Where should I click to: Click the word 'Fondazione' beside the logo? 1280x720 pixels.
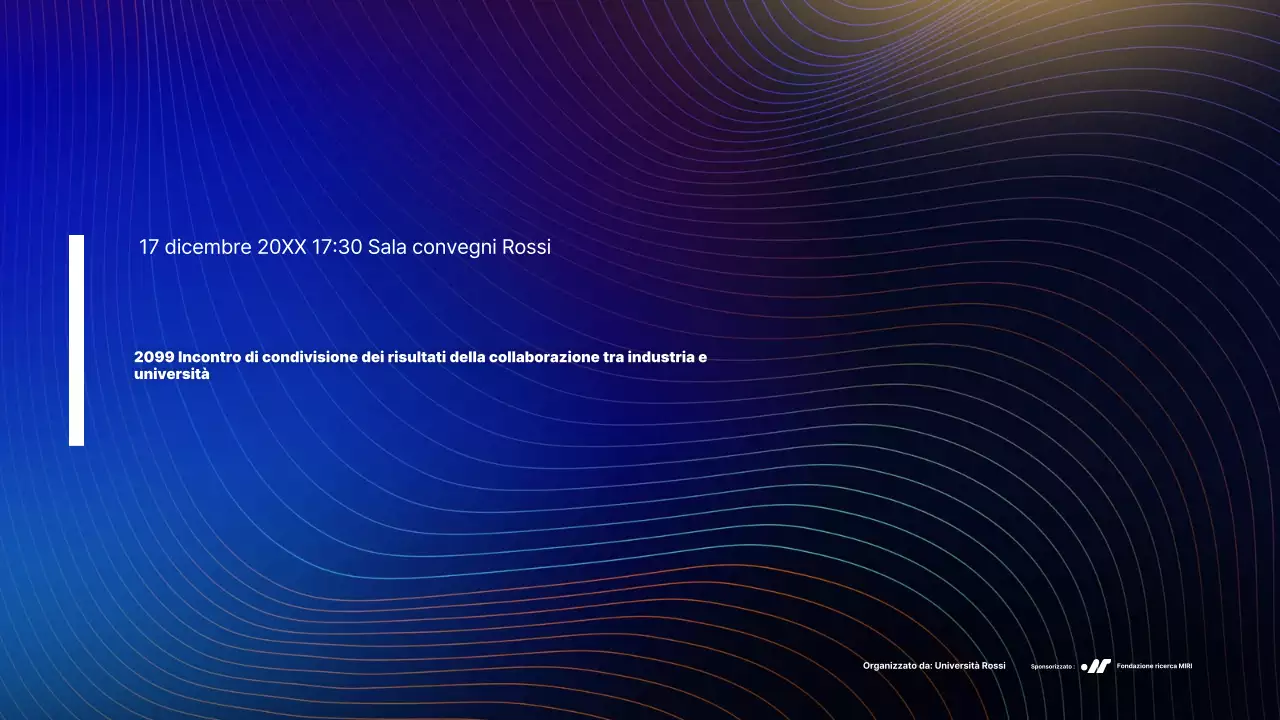point(1135,666)
